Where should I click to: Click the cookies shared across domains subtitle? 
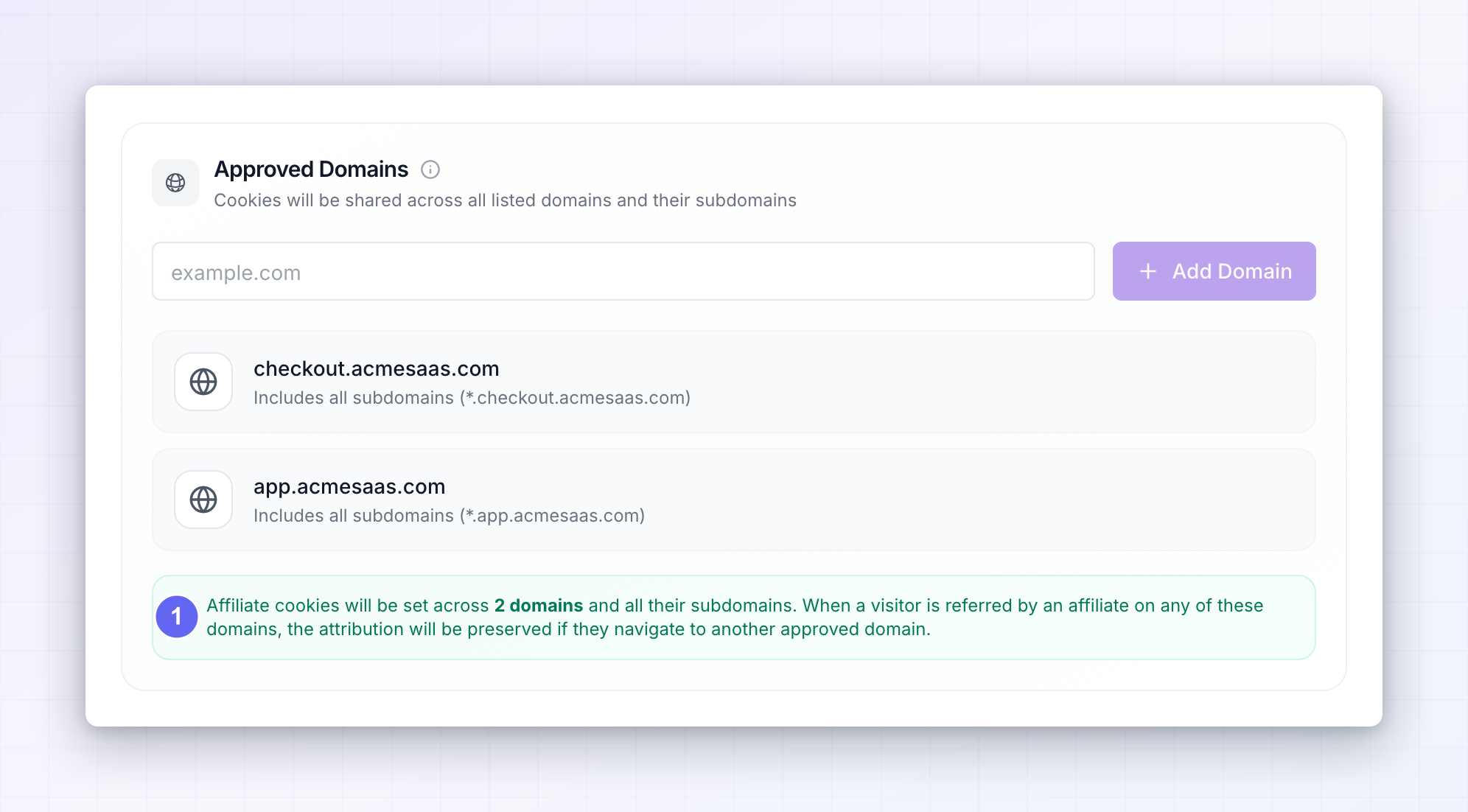tap(505, 200)
